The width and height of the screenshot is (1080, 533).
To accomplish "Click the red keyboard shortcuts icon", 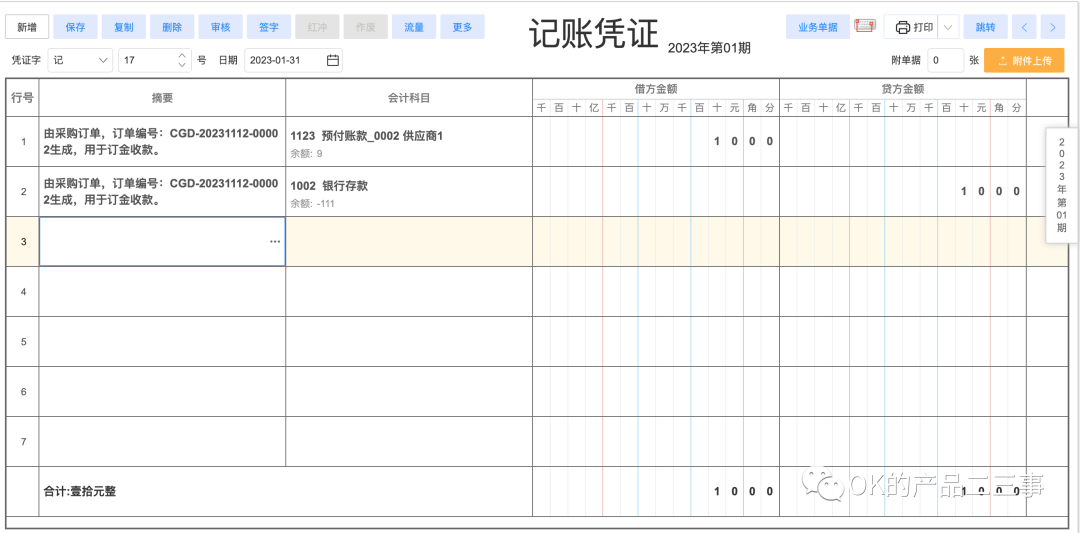I will 865,27.
